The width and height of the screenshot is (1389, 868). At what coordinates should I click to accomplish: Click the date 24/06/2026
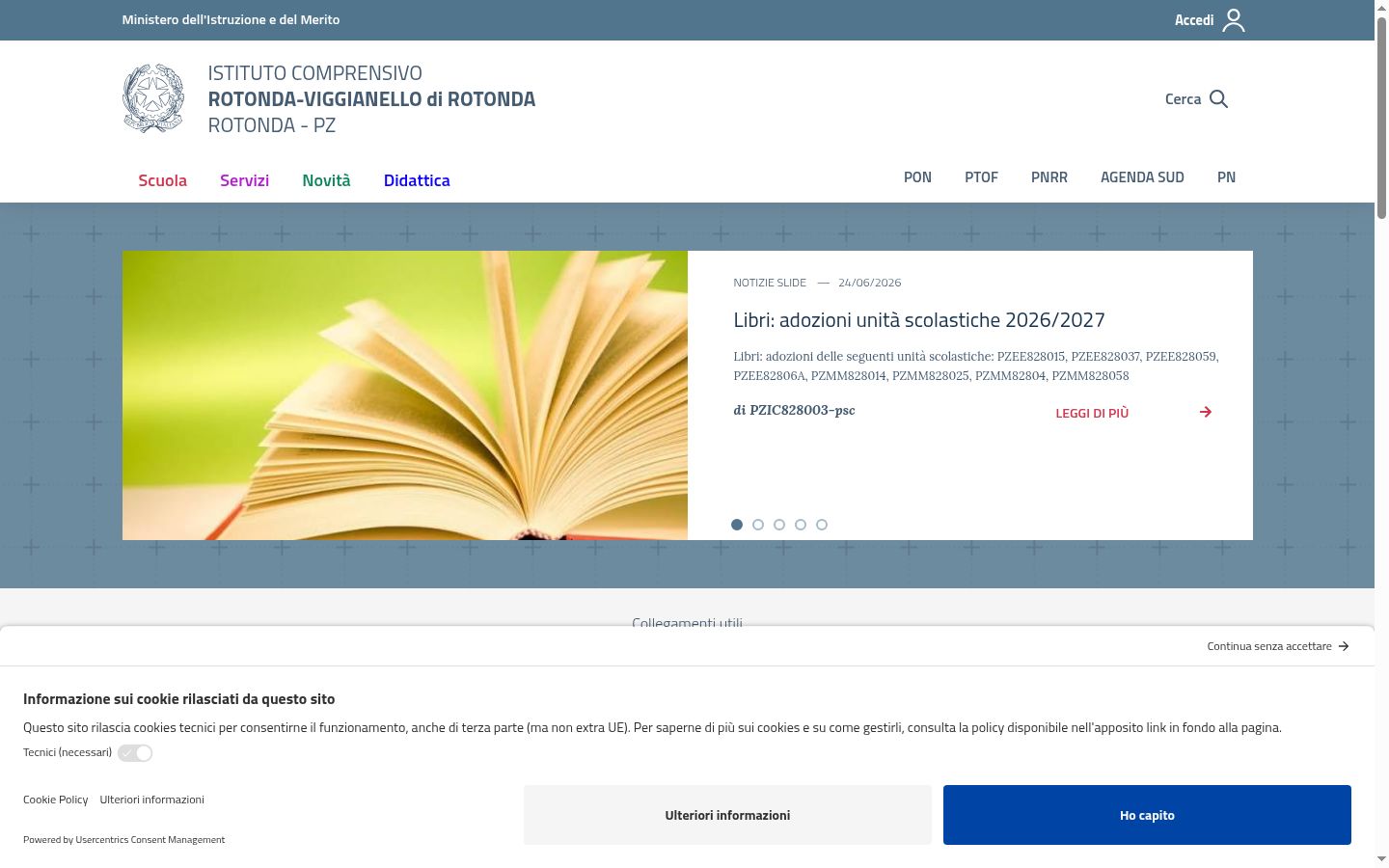pyautogui.click(x=870, y=283)
